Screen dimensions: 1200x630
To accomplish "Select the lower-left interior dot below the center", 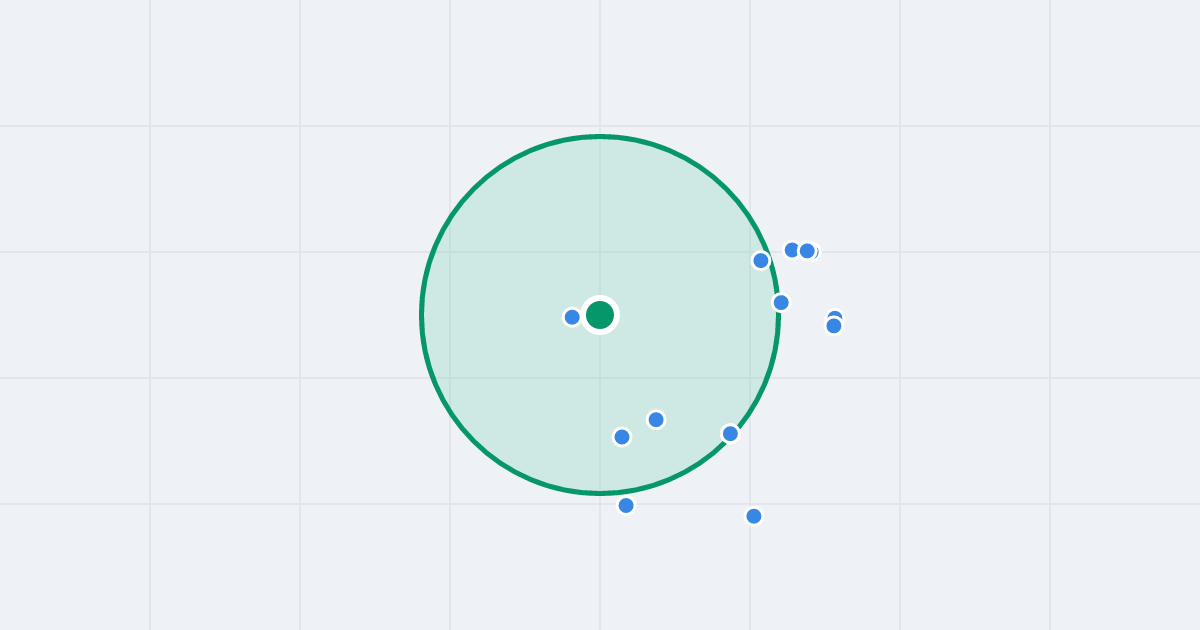I will pos(622,437).
